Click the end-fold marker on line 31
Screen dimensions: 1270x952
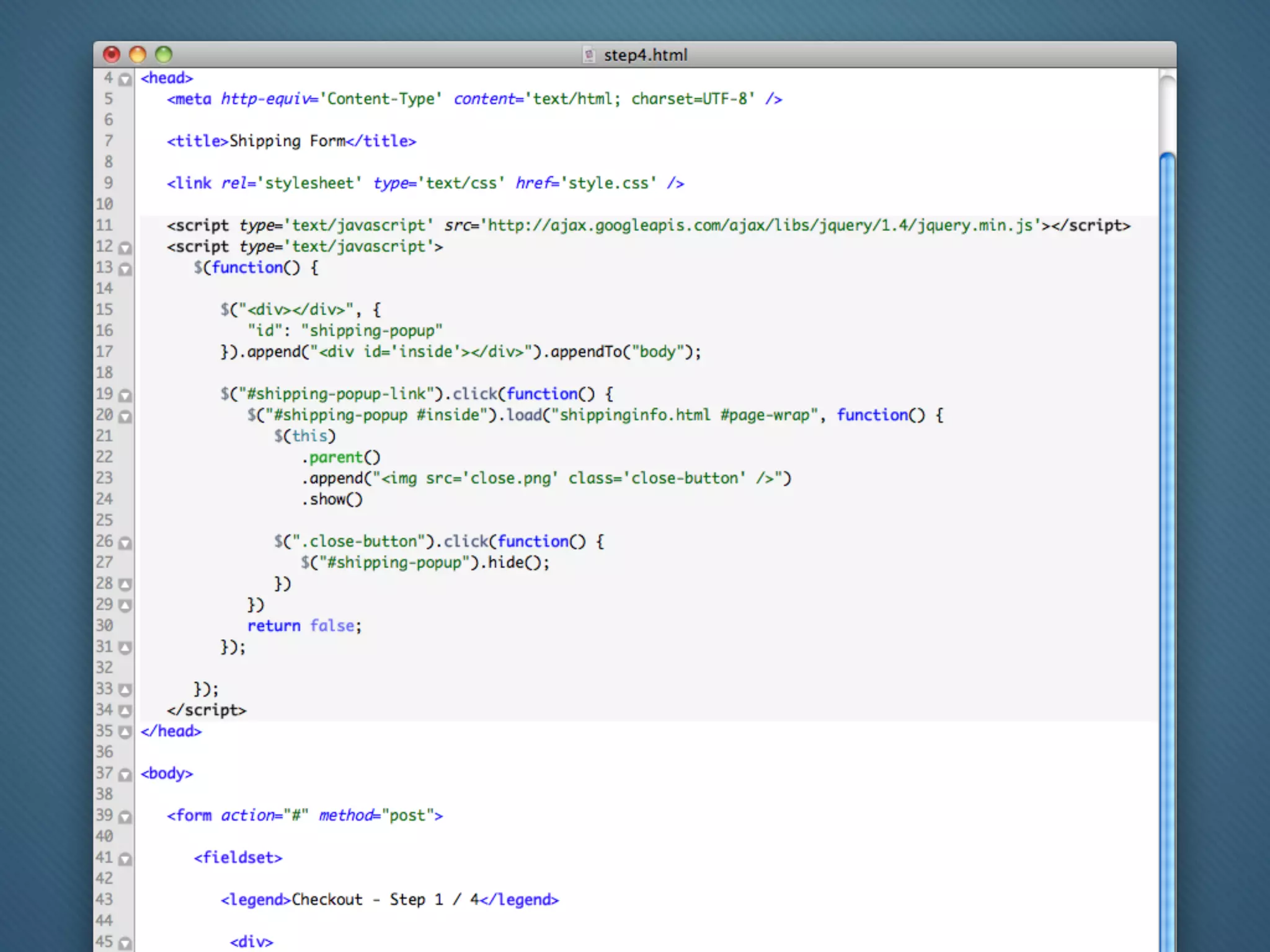pyautogui.click(x=125, y=648)
